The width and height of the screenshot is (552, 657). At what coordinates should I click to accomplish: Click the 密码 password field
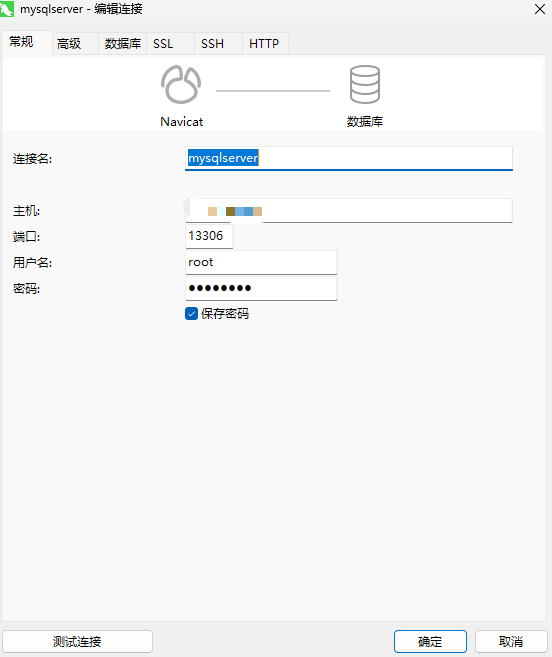coord(261,288)
